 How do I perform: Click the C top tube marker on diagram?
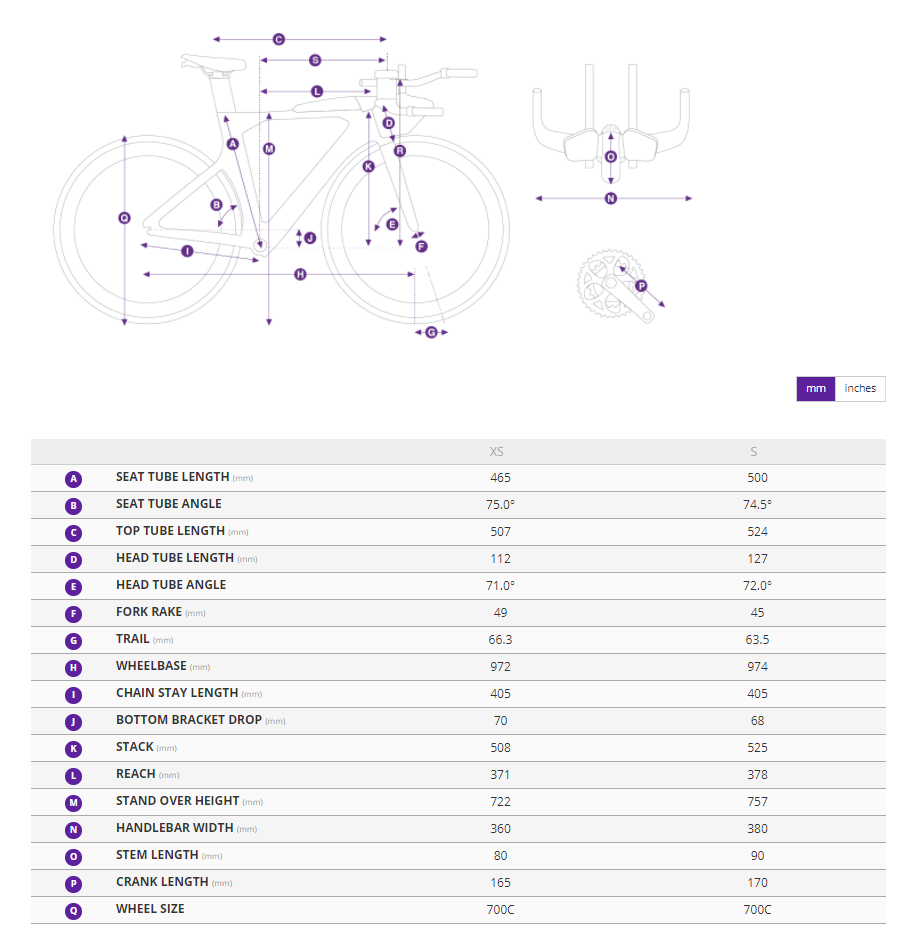click(279, 39)
